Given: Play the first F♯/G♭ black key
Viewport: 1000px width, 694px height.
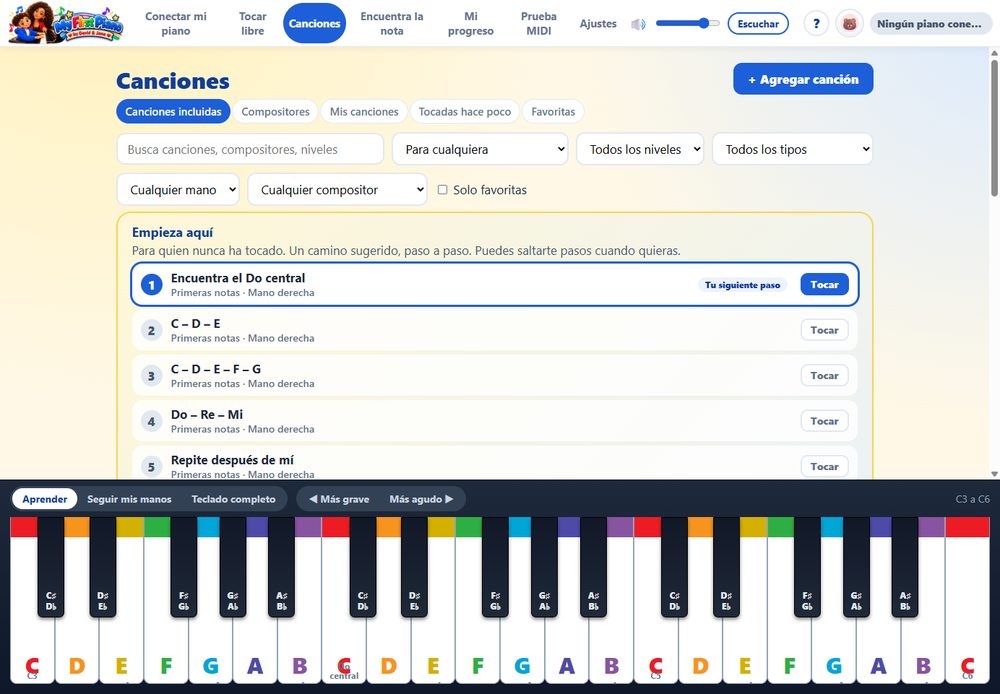Looking at the screenshot, I should click(184, 566).
